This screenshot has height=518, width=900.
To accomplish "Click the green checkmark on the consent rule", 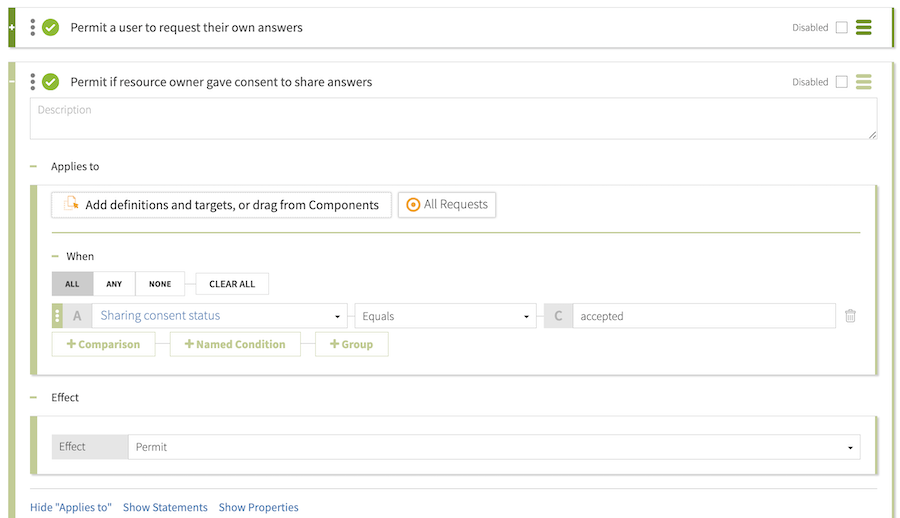I will [x=50, y=82].
